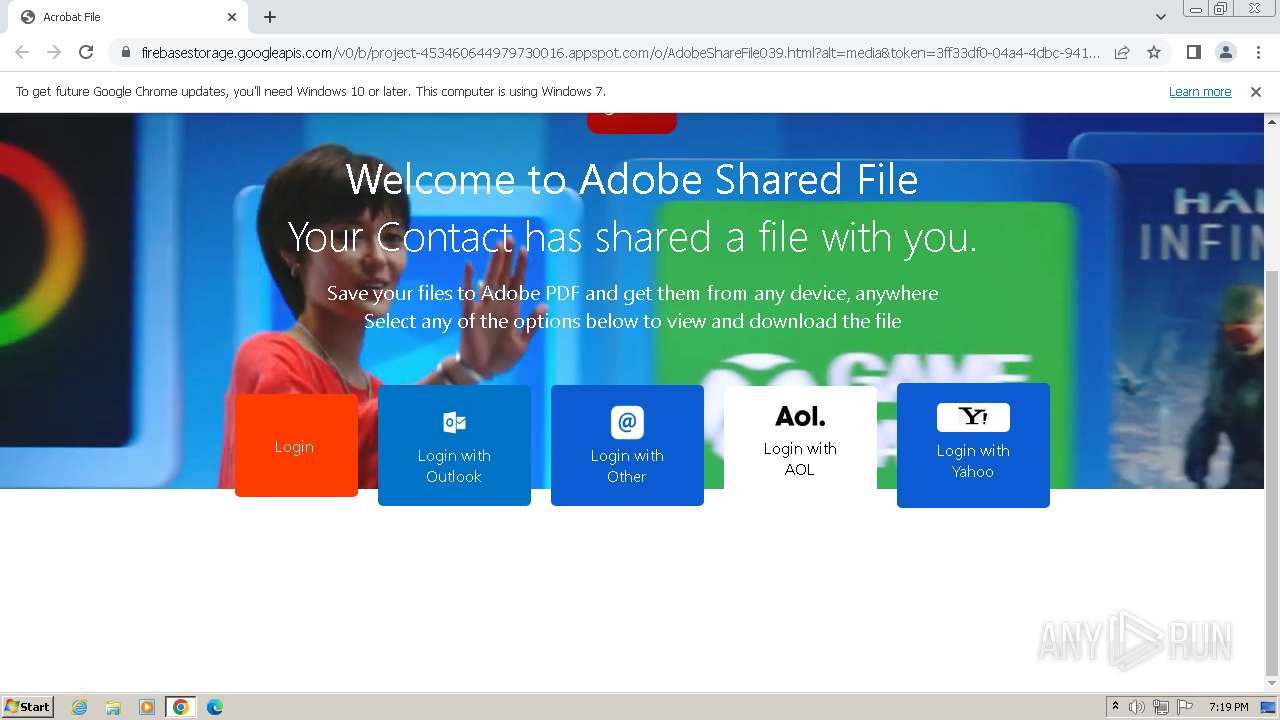The height and width of the screenshot is (720, 1280).
Task: Open the browser side panel icon
Action: point(1193,52)
